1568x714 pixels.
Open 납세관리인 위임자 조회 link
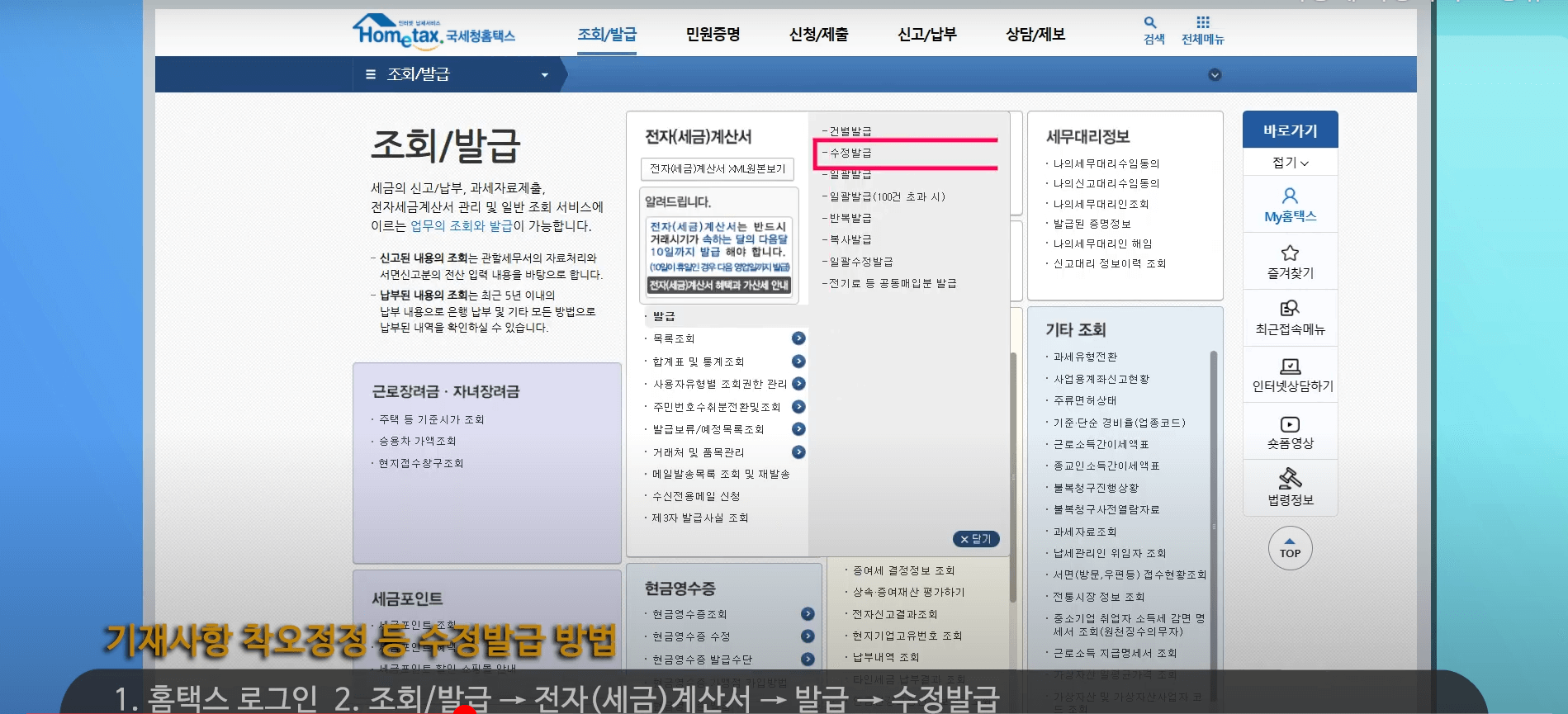coord(1109,553)
